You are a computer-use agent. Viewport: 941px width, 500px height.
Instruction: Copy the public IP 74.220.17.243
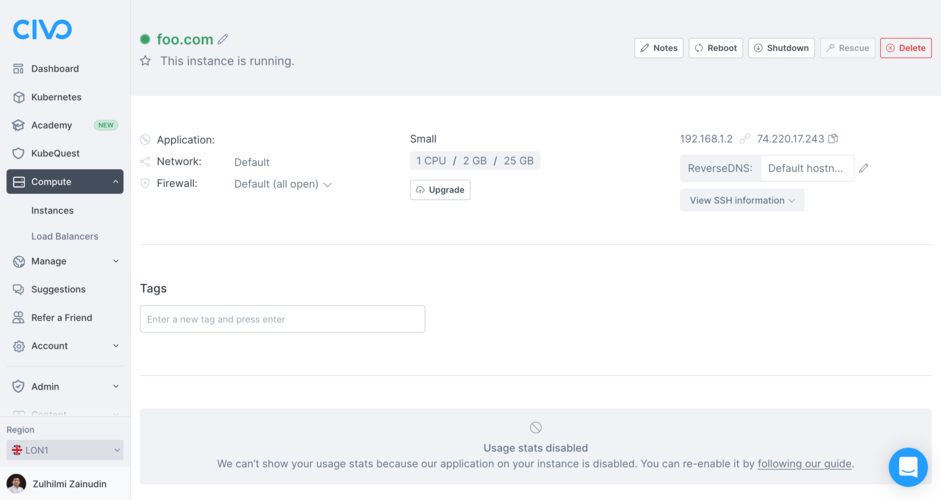tap(833, 139)
